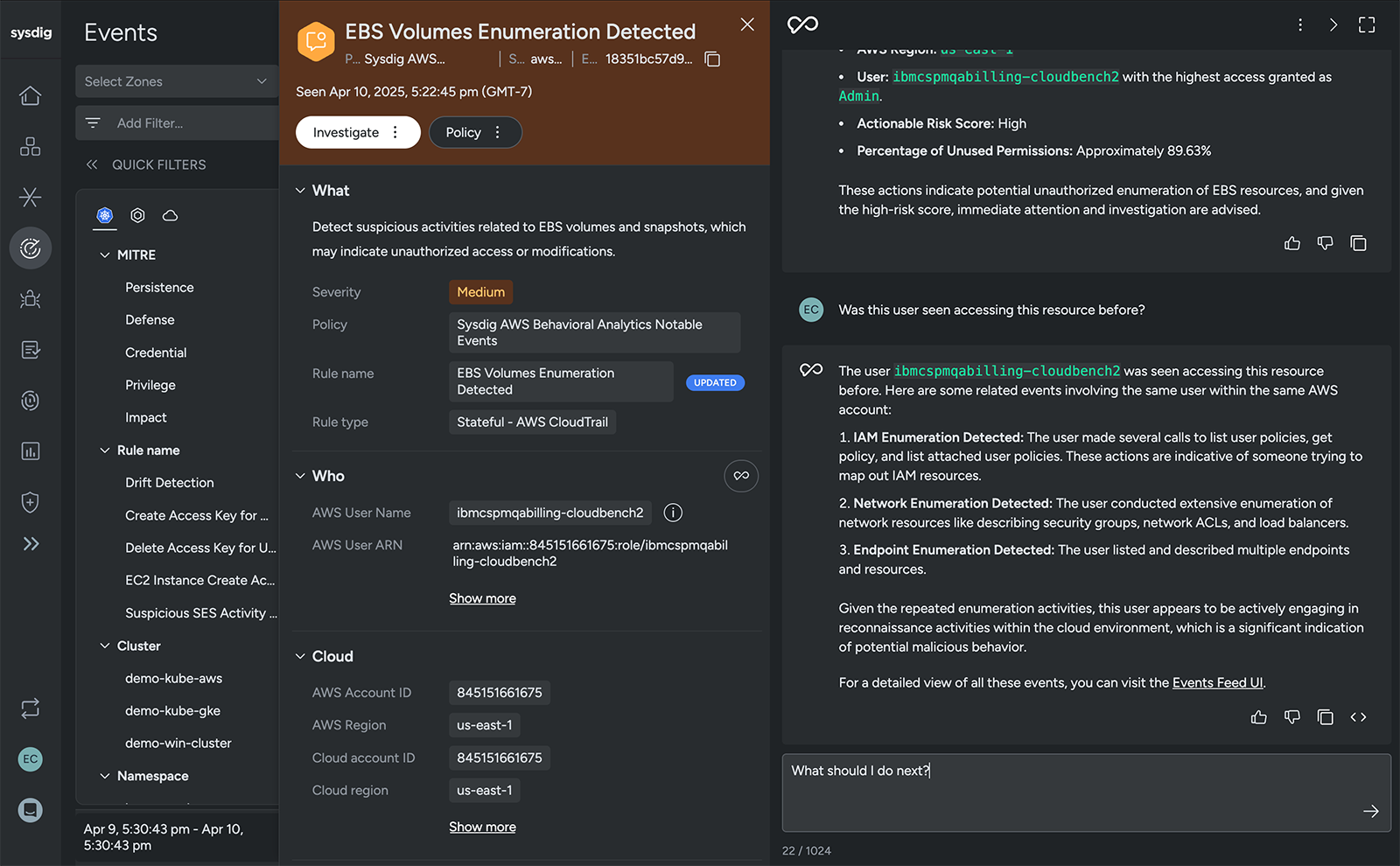This screenshot has height=866, width=1400.
Task: Collapse AI panel with right chevron
Action: tap(1333, 24)
